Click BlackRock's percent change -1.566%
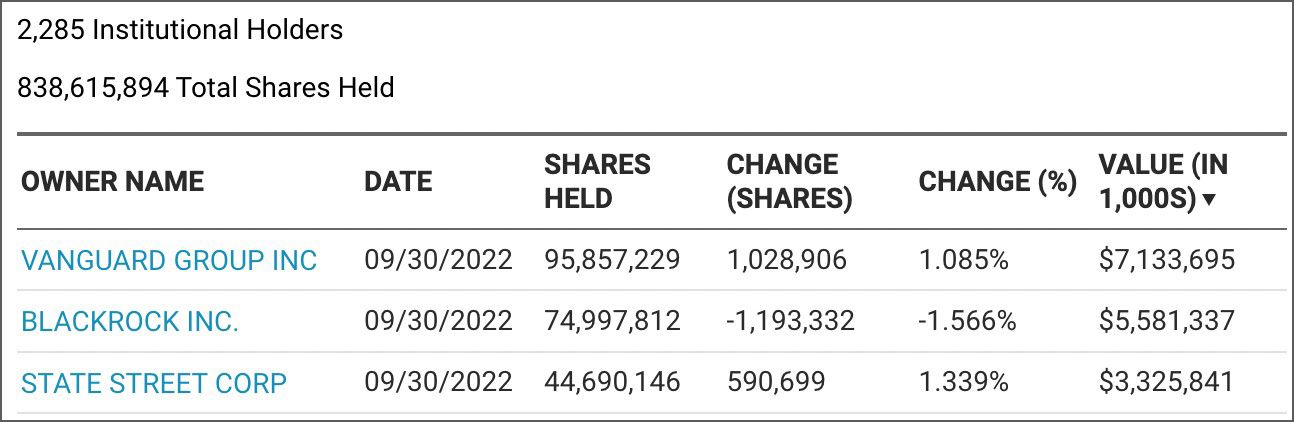This screenshot has width=1294, height=422. [x=967, y=322]
